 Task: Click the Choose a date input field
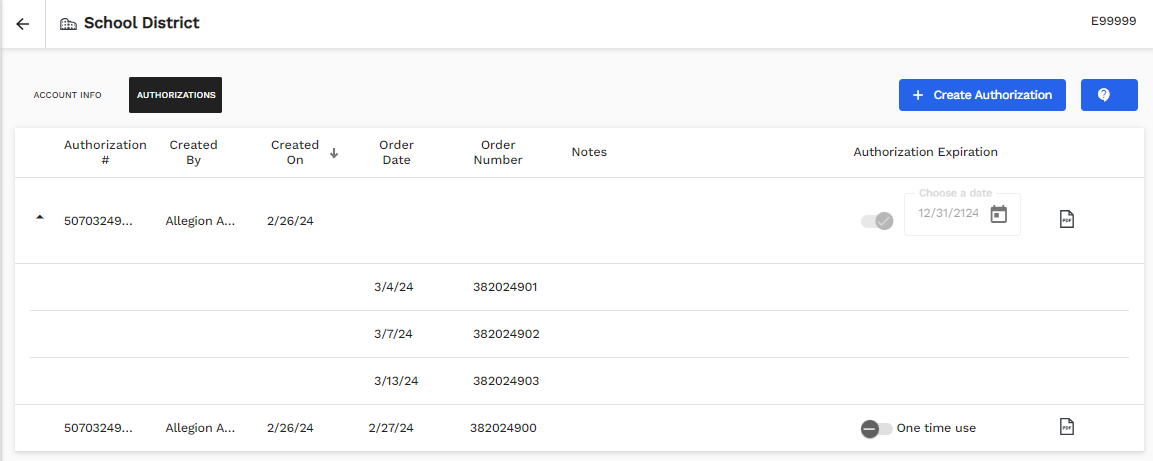tap(950, 214)
